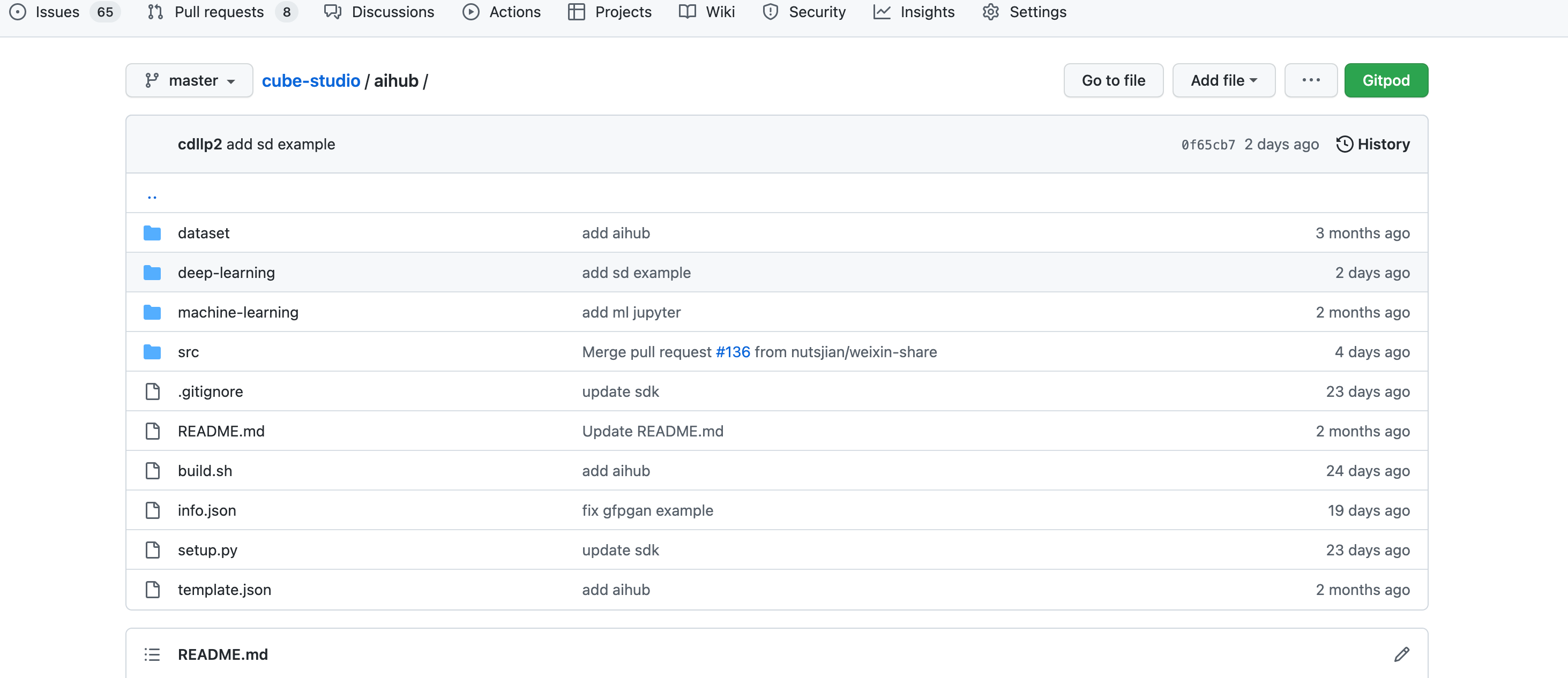Switch to the Pull requests tab
1568x678 pixels.
coord(219,12)
